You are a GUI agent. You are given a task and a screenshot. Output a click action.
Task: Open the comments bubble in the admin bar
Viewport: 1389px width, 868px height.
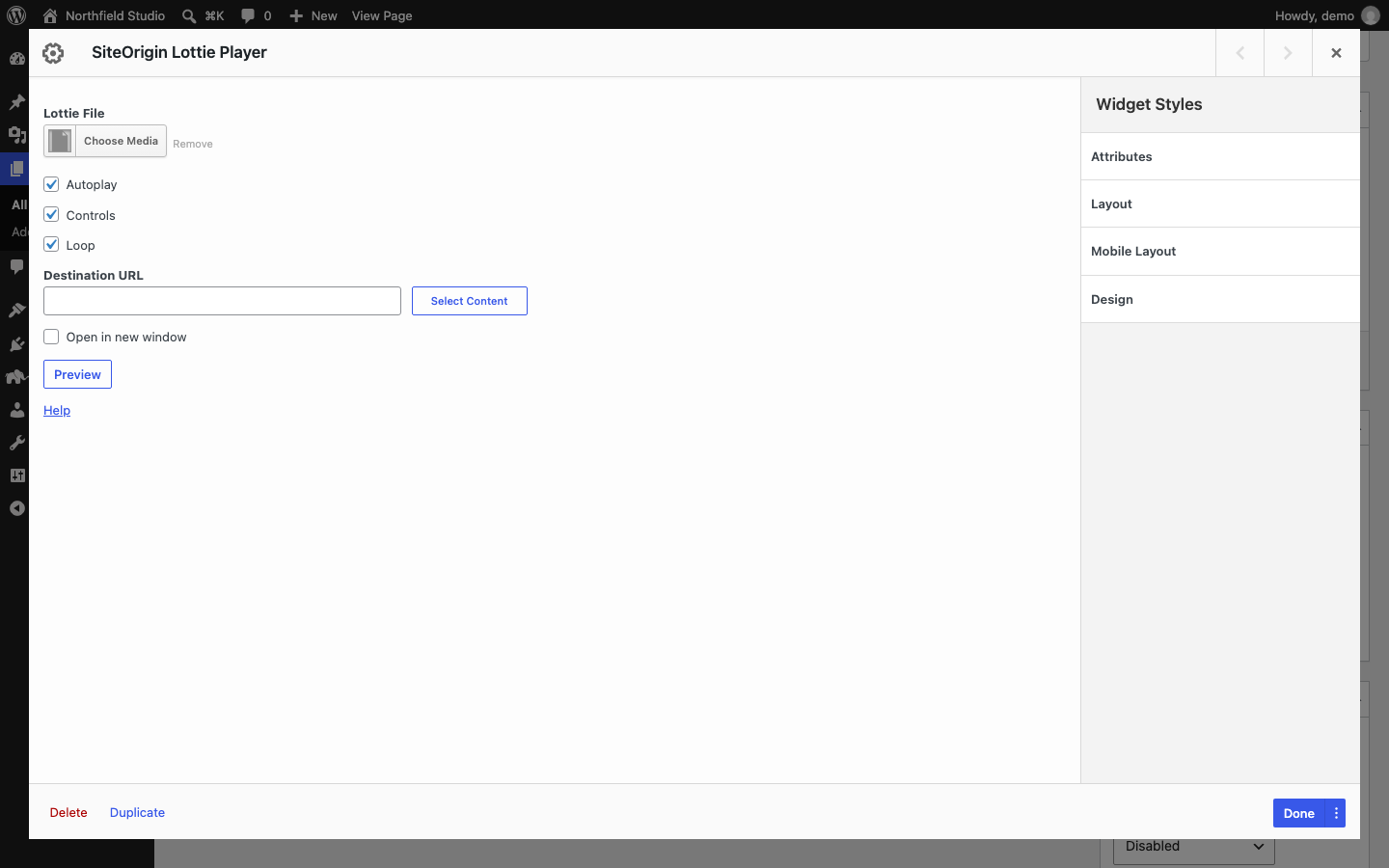coord(248,15)
